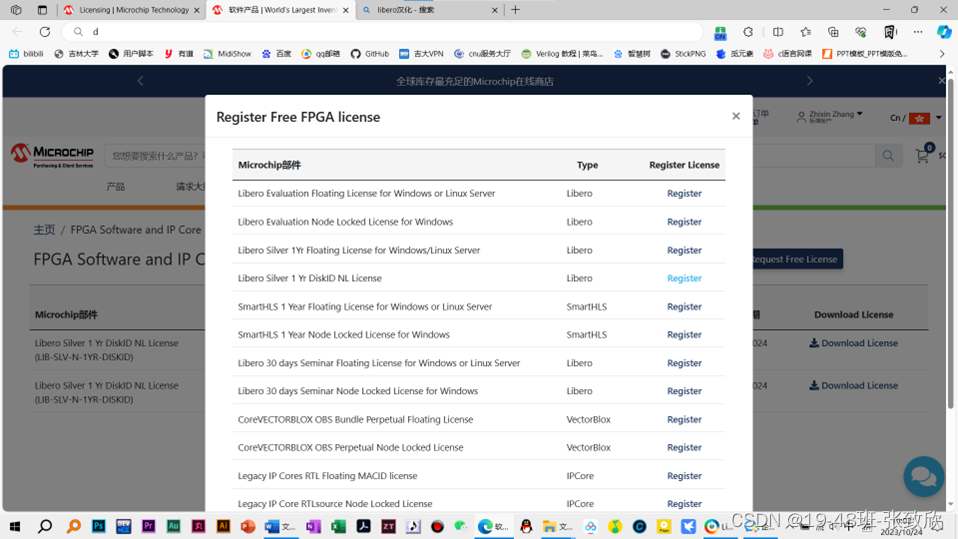Screen dimensions: 958x539
Task: Register Libero 30 days Seminar Node Locked License
Action: 684,391
